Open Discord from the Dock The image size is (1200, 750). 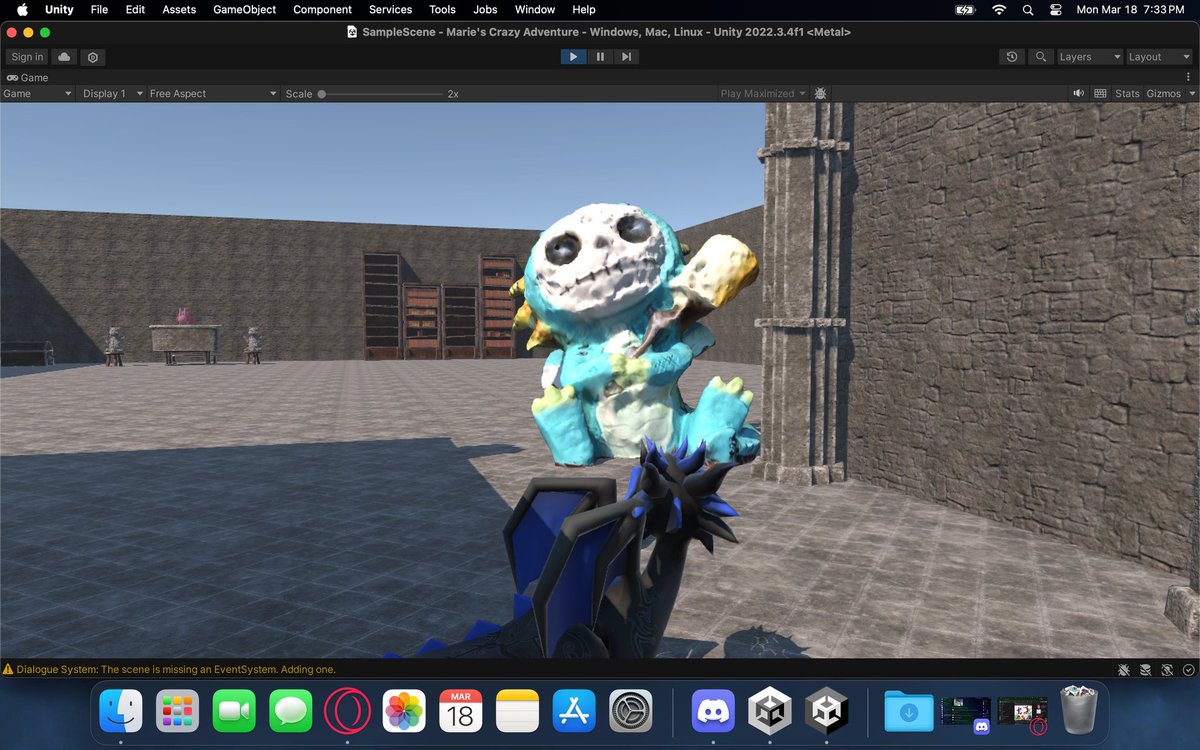(x=713, y=711)
